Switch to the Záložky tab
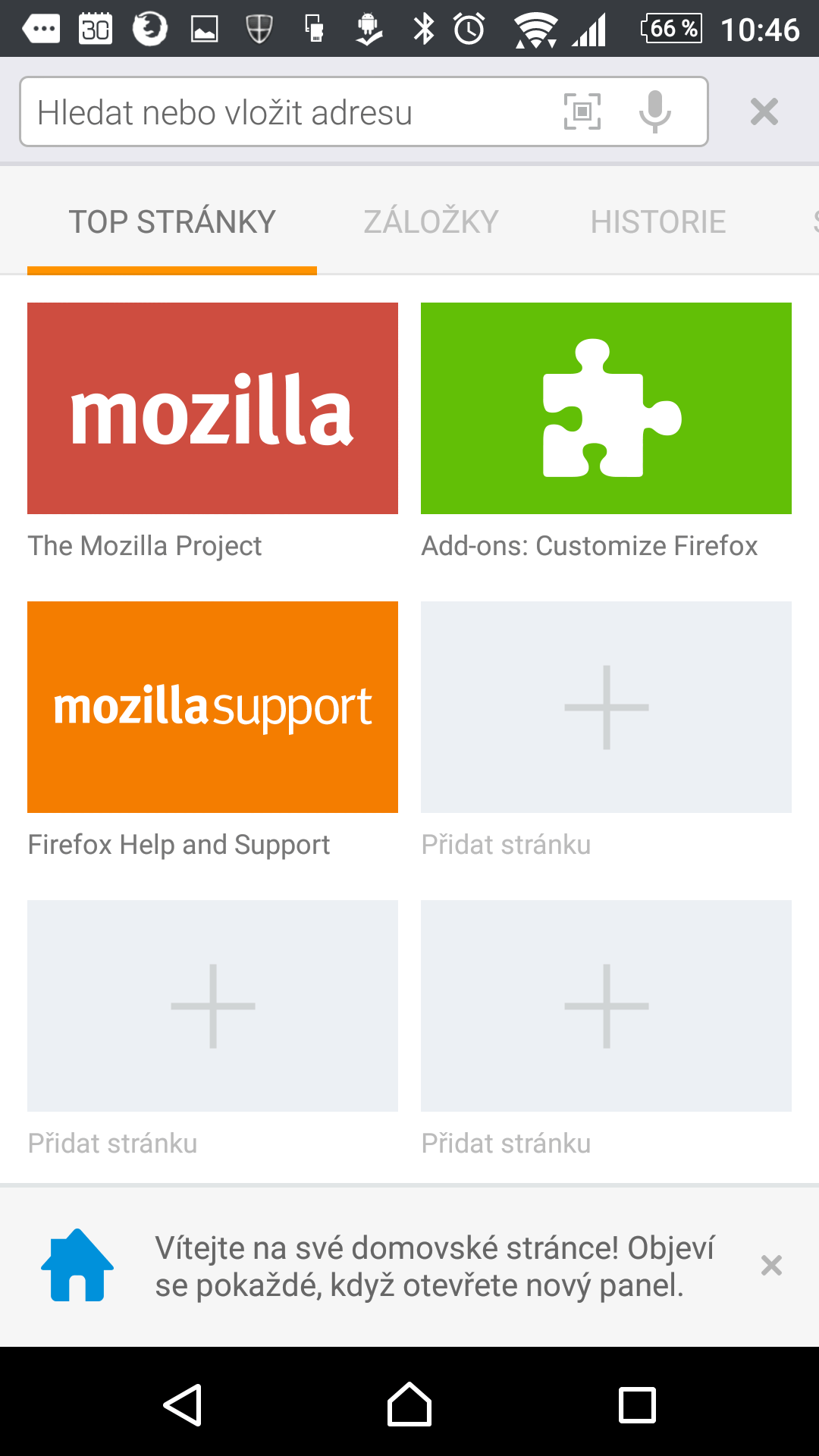This screenshot has height=1456, width=819. tap(431, 222)
